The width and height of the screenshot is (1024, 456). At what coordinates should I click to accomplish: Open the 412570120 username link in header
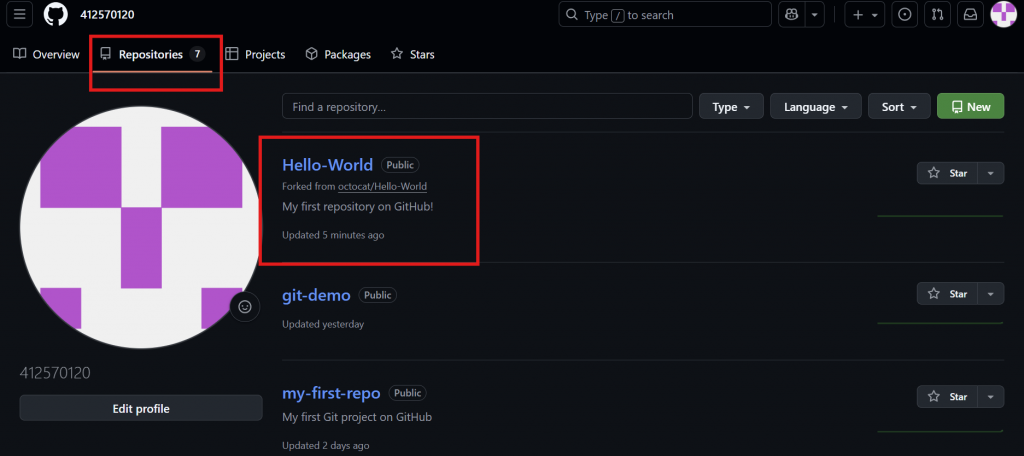pyautogui.click(x=108, y=15)
